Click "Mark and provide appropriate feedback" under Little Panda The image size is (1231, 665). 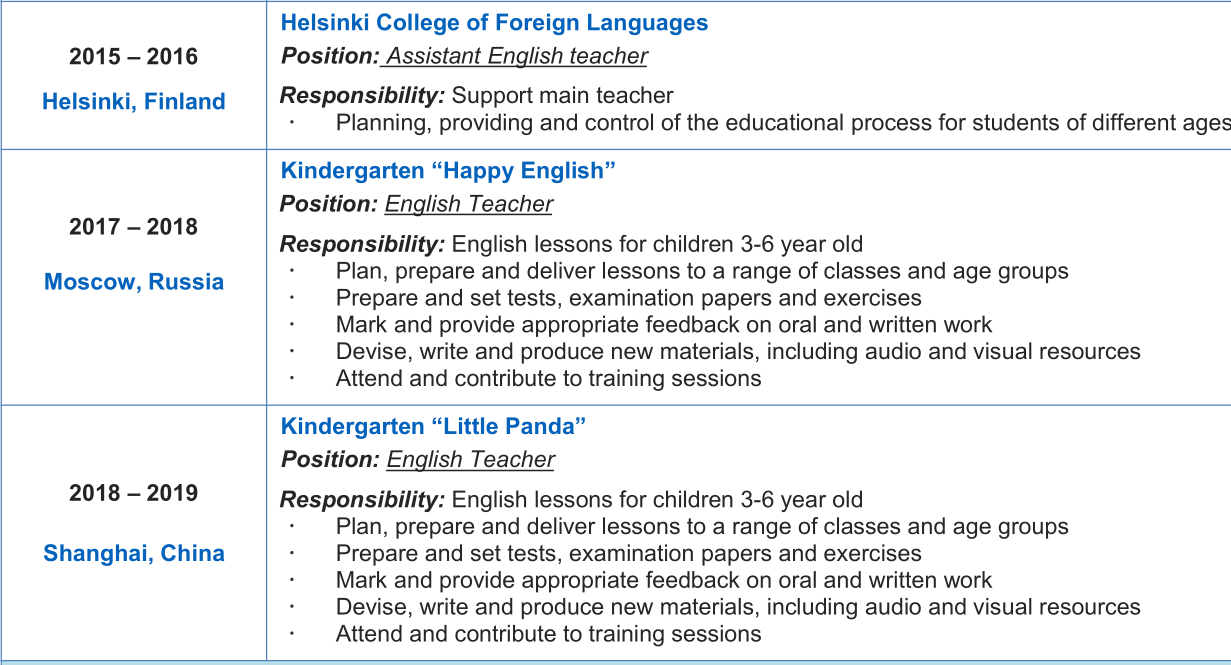663,580
